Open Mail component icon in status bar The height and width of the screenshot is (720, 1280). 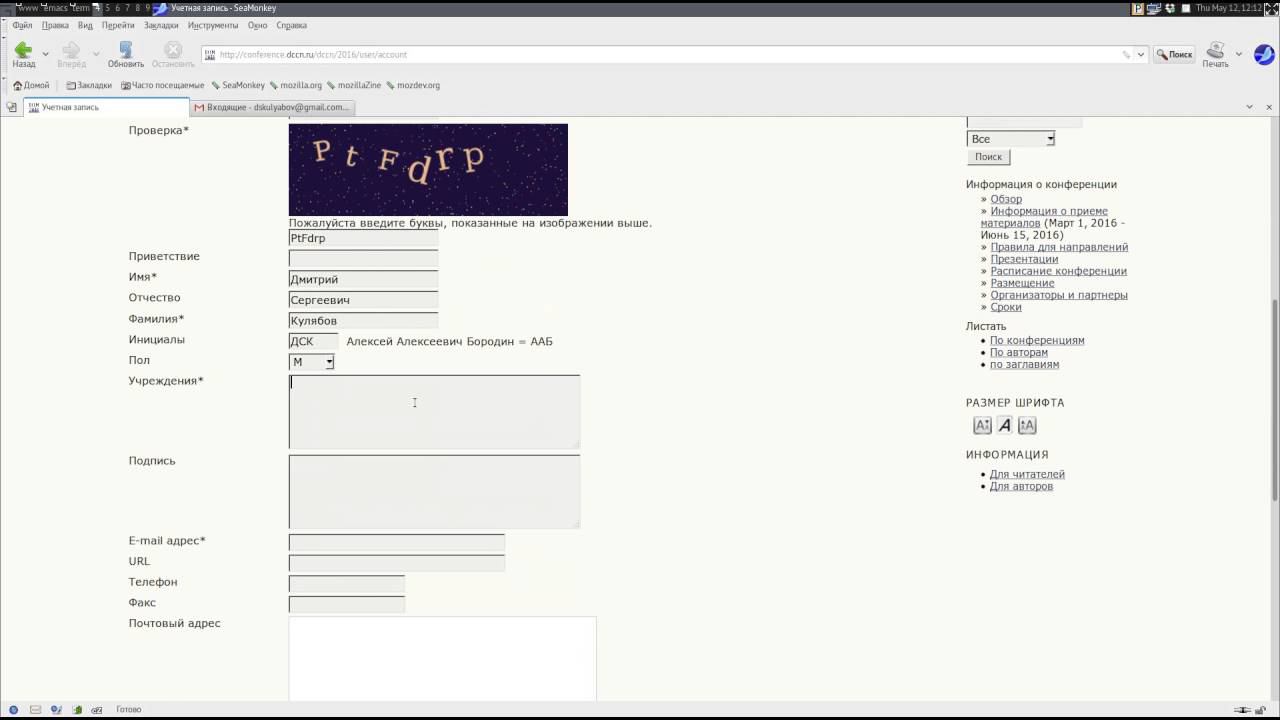tap(35, 710)
